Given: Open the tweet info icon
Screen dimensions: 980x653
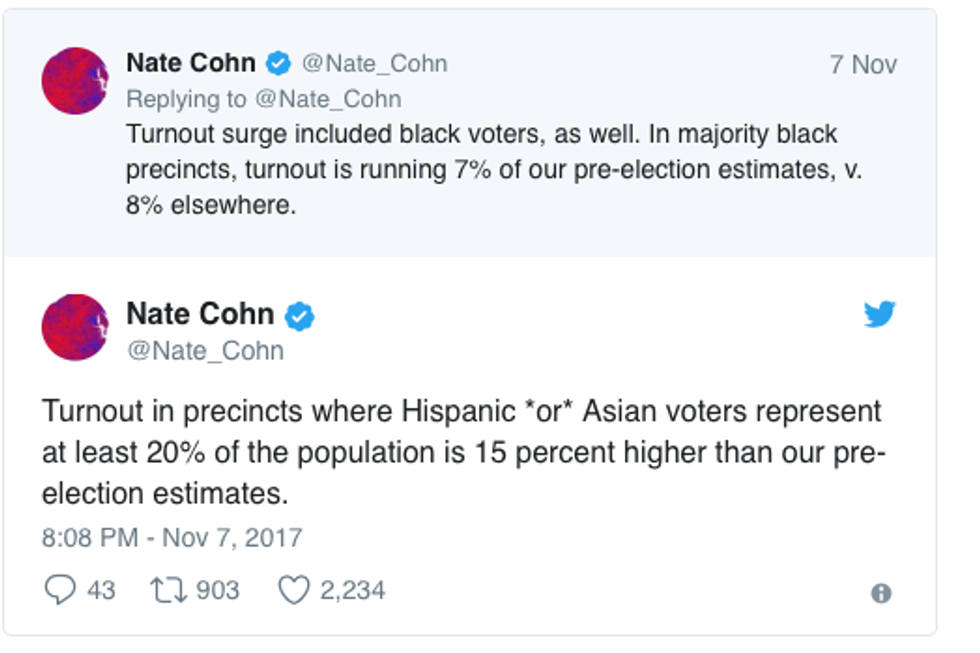Looking at the screenshot, I should (880, 593).
